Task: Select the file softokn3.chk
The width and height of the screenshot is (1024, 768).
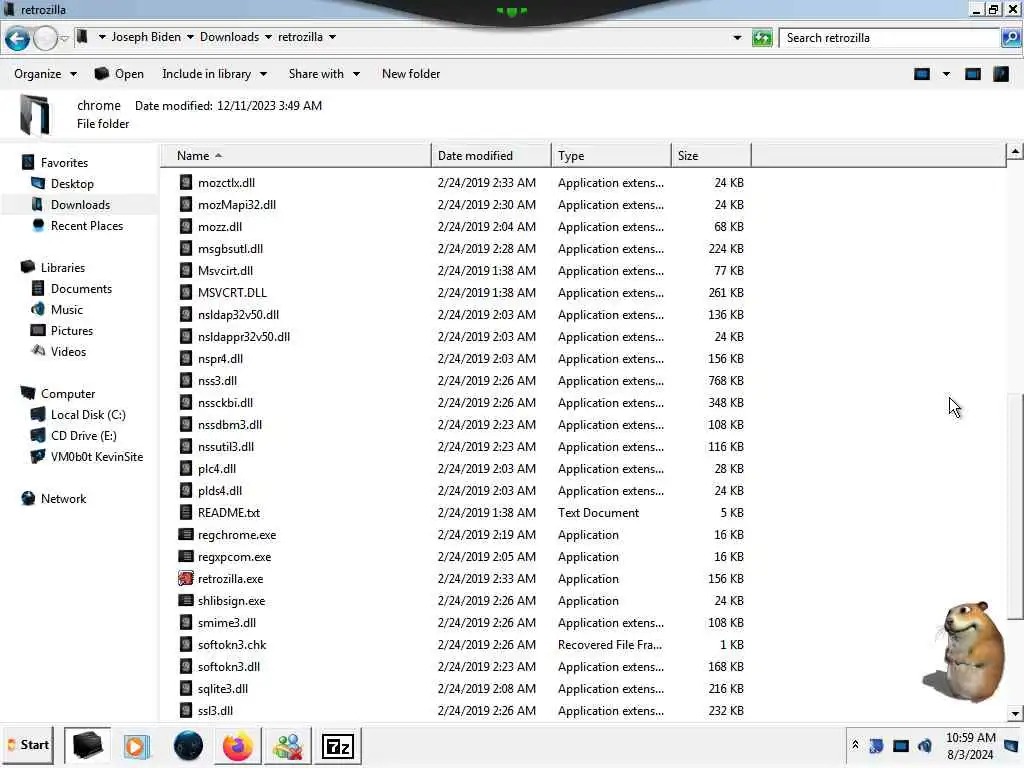Action: pyautogui.click(x=232, y=645)
